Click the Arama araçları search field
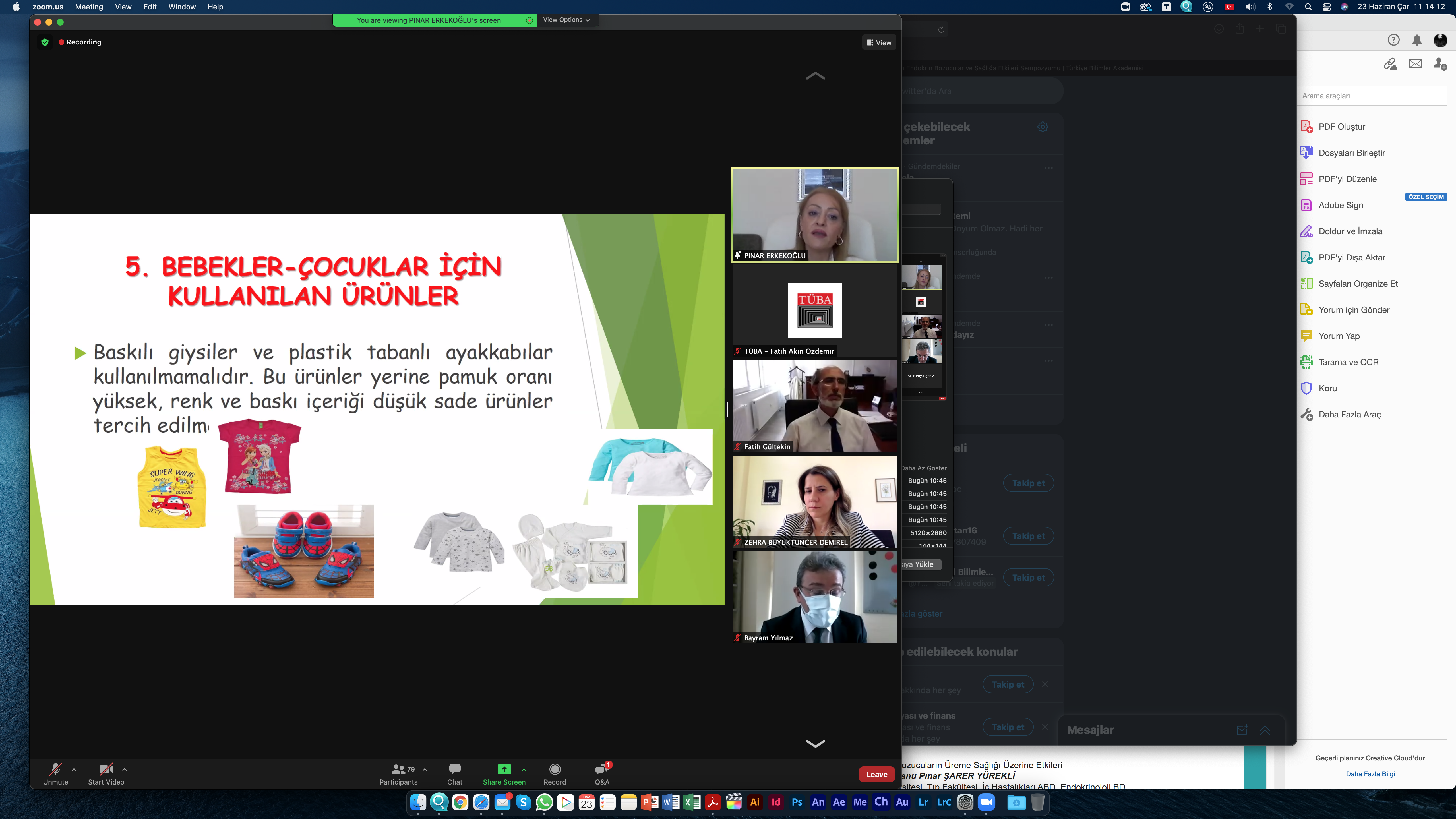The width and height of the screenshot is (1456, 819). [x=1372, y=96]
